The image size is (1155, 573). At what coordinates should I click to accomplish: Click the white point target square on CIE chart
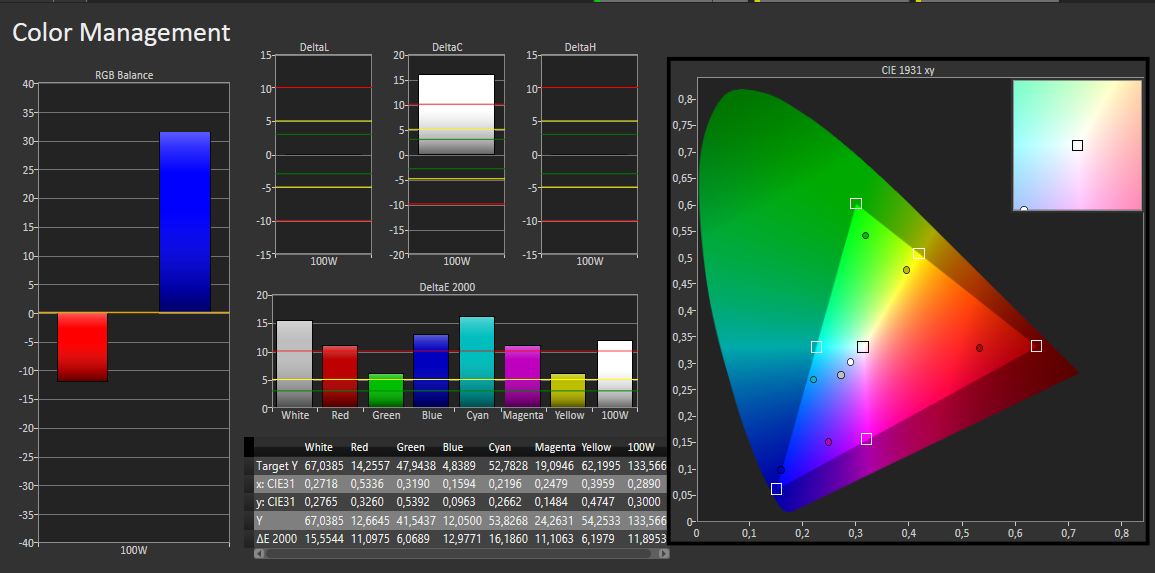pos(863,347)
